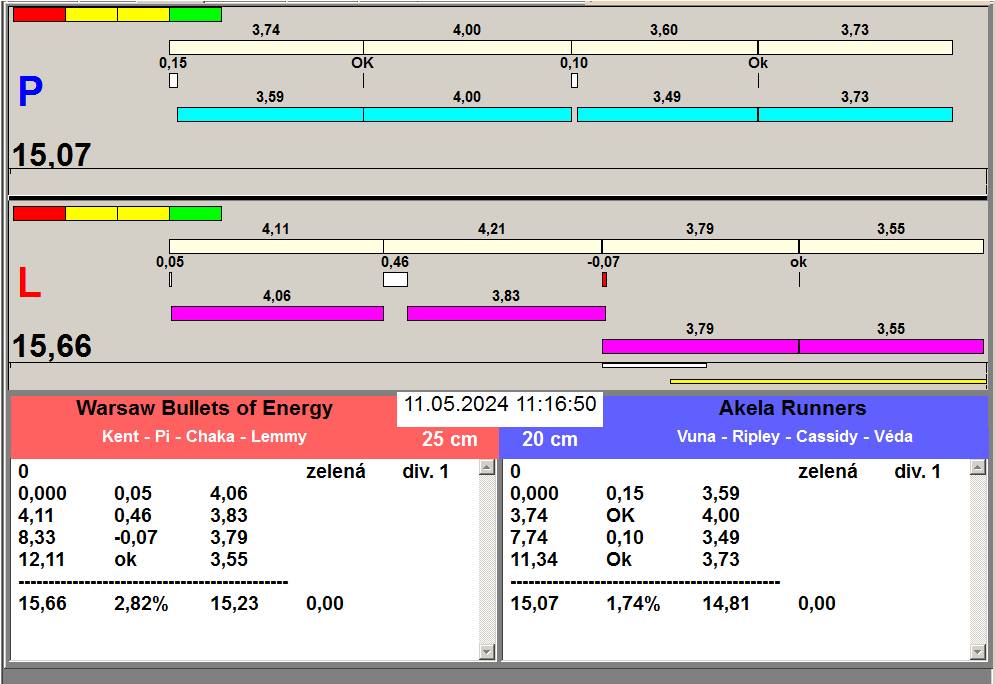Click the 15,07 total time in lane P
This screenshot has height=684, width=995.
pos(52,155)
